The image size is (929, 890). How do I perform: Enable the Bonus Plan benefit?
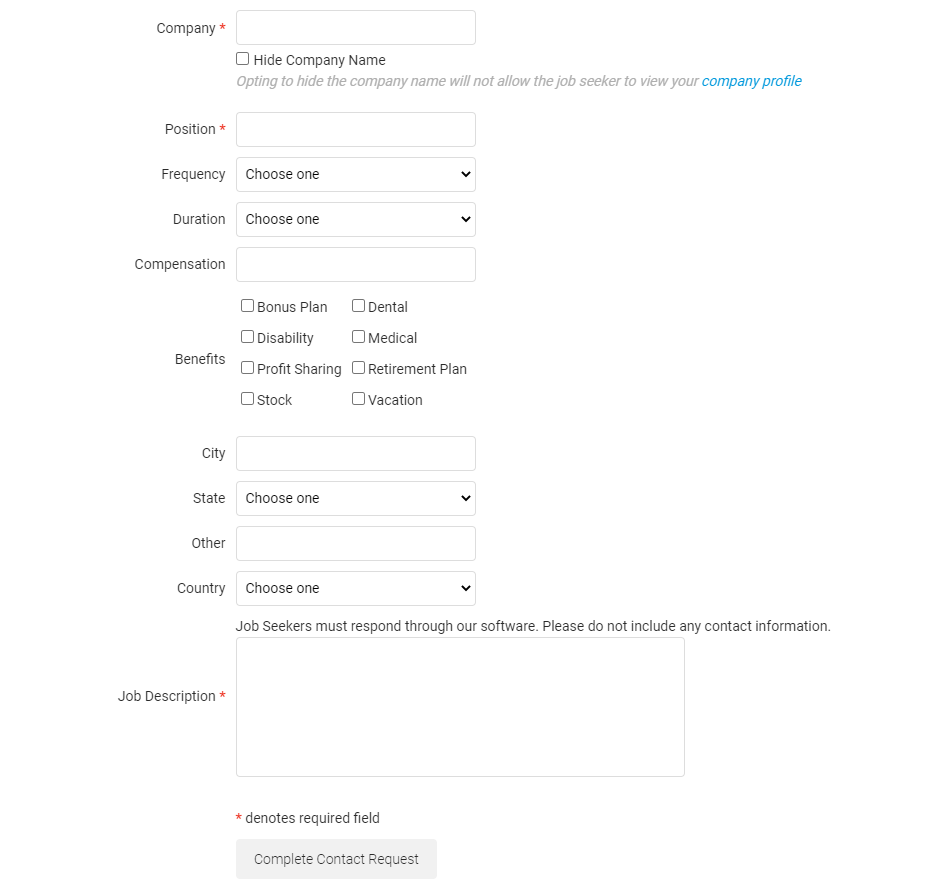coord(247,306)
